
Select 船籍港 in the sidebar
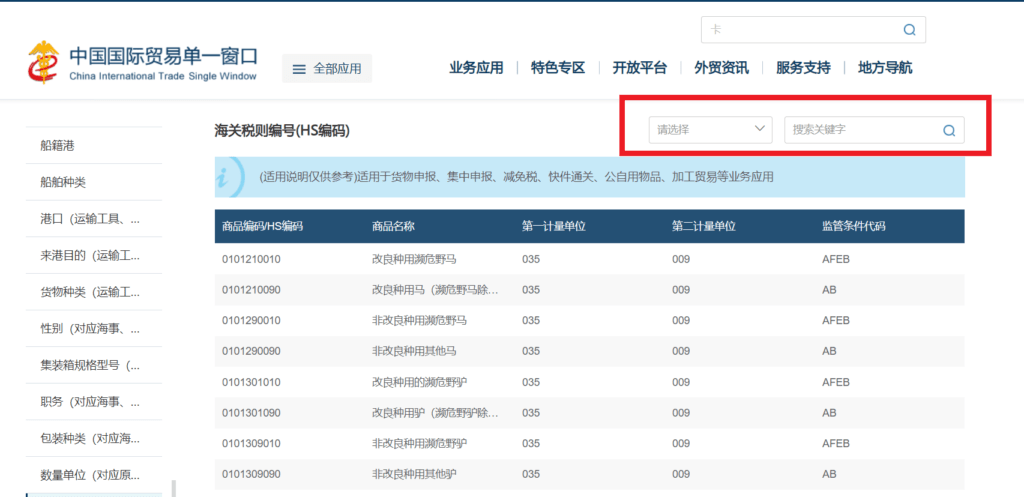94,146
